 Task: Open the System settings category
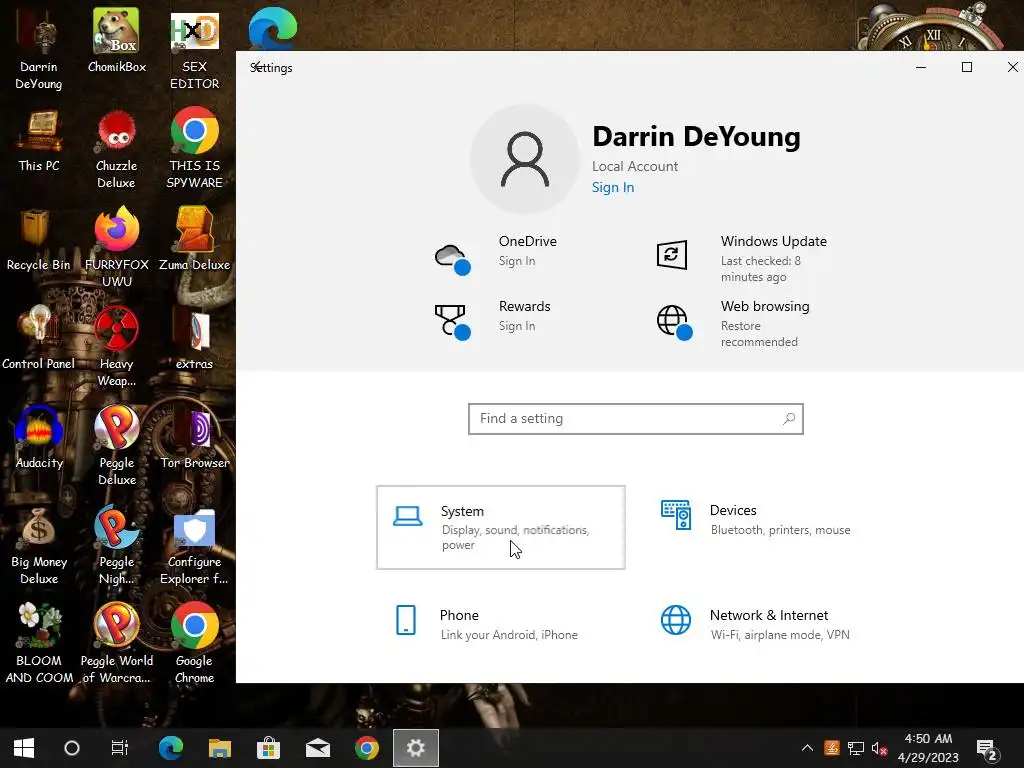(x=501, y=527)
